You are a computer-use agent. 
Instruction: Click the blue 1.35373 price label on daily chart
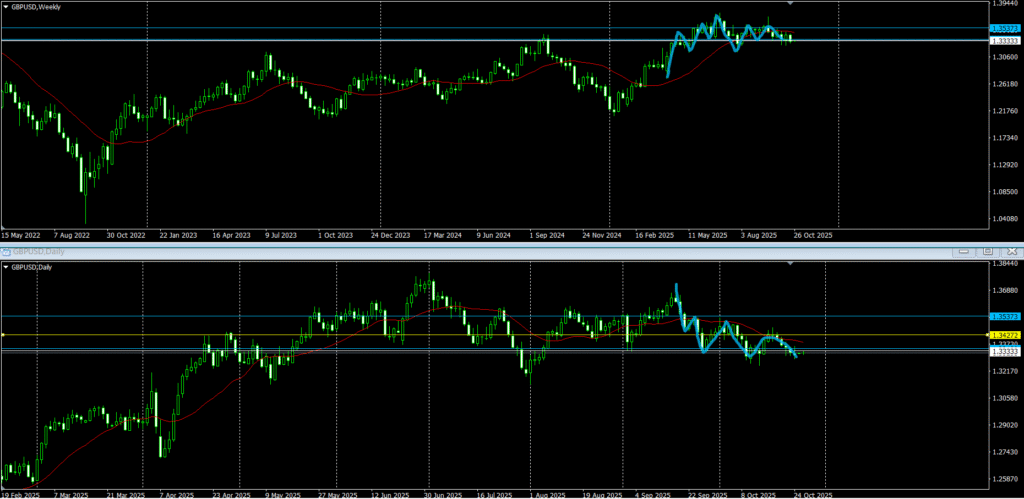pyautogui.click(x=1004, y=316)
